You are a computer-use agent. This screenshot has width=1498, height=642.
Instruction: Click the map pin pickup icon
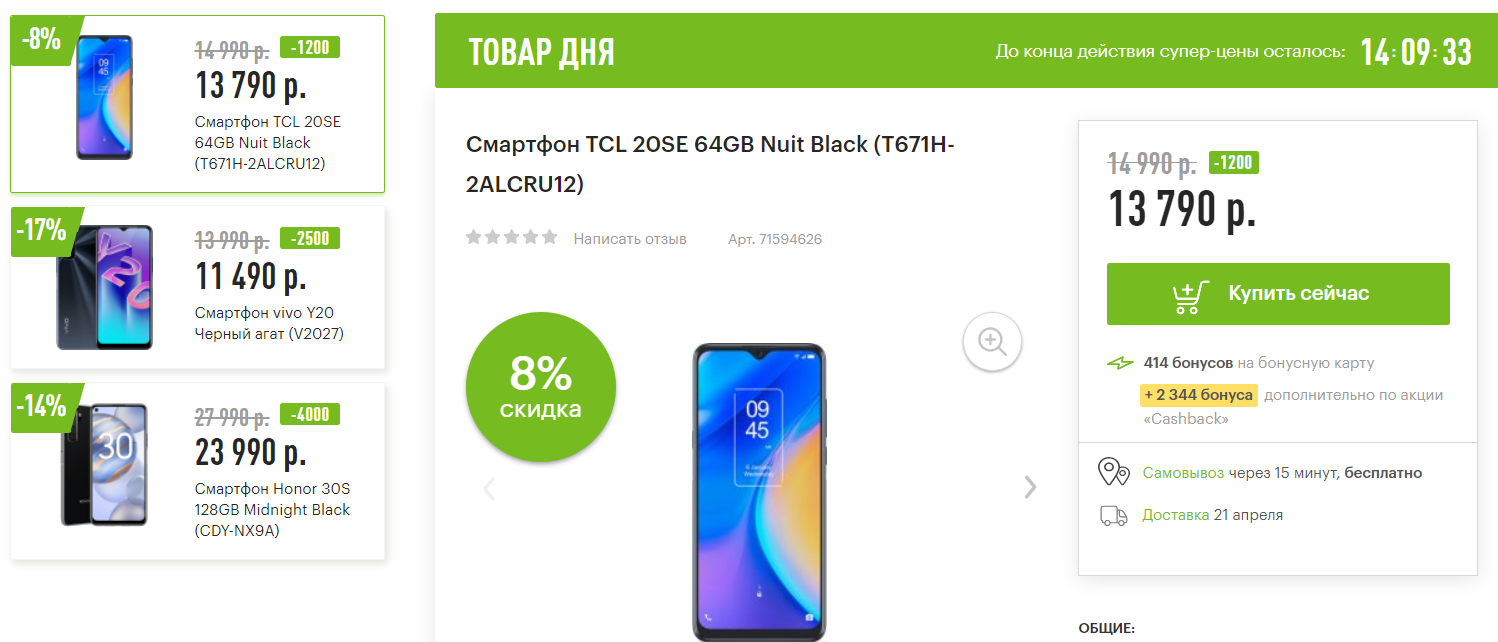click(1115, 472)
